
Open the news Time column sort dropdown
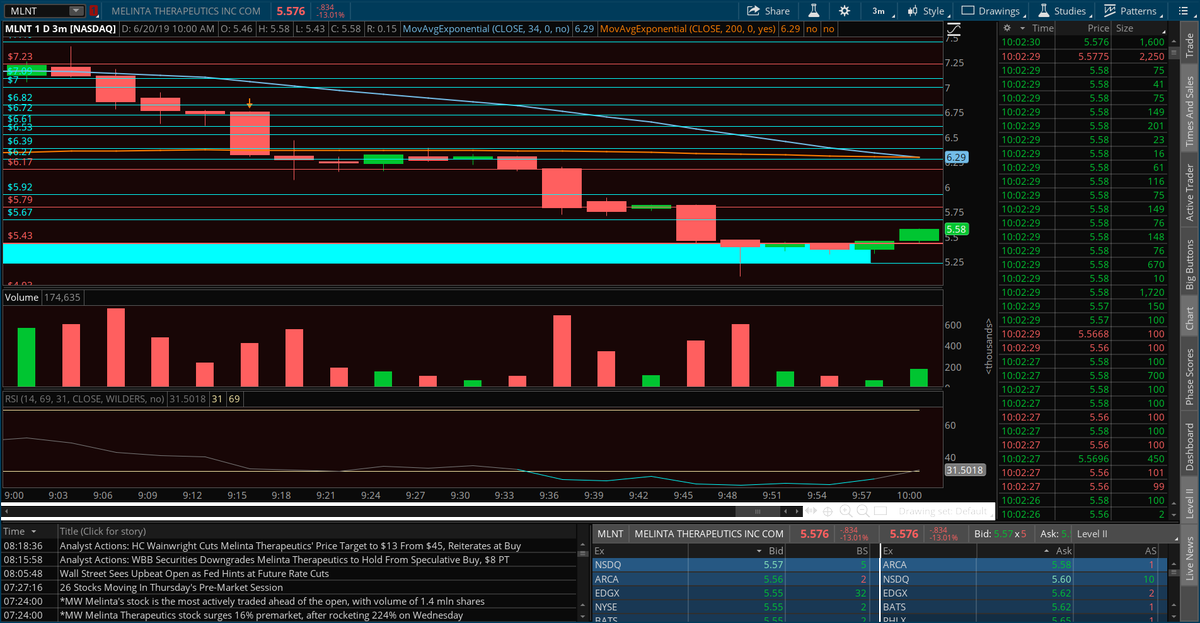pyautogui.click(x=34, y=531)
